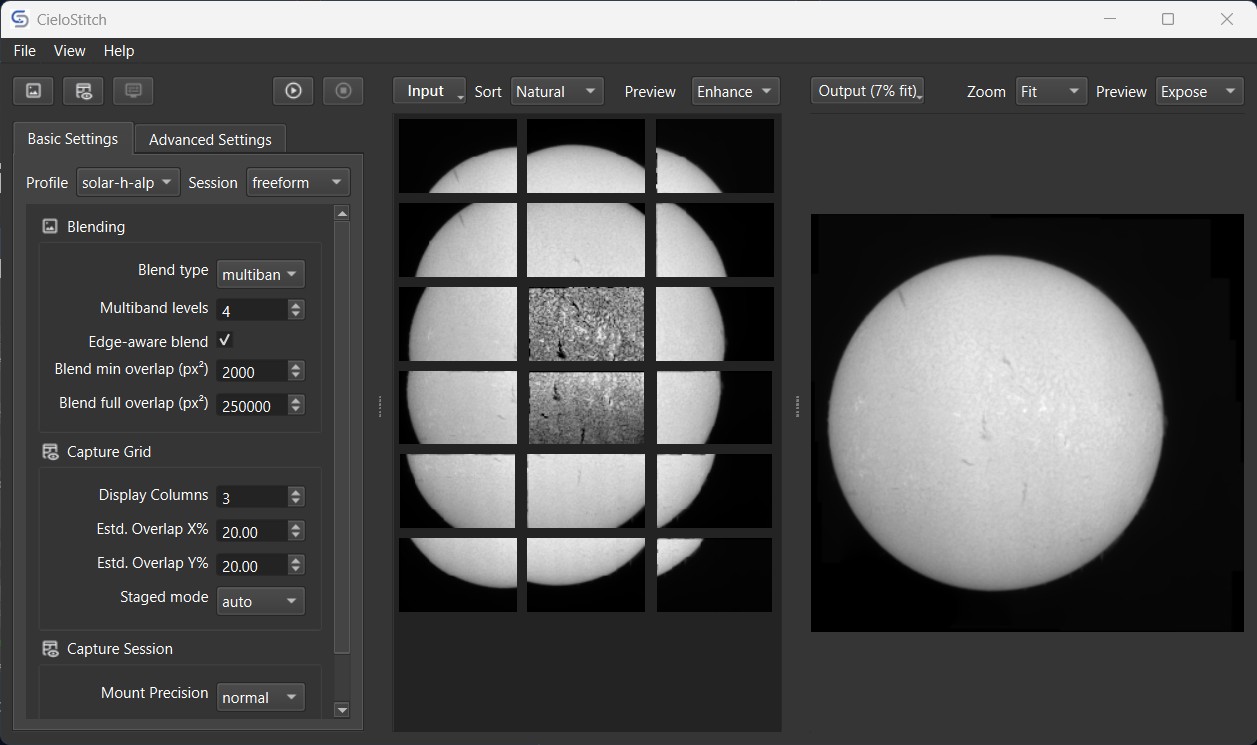This screenshot has height=745, width=1257.
Task: Click the Multiband levels input field
Action: click(x=252, y=310)
